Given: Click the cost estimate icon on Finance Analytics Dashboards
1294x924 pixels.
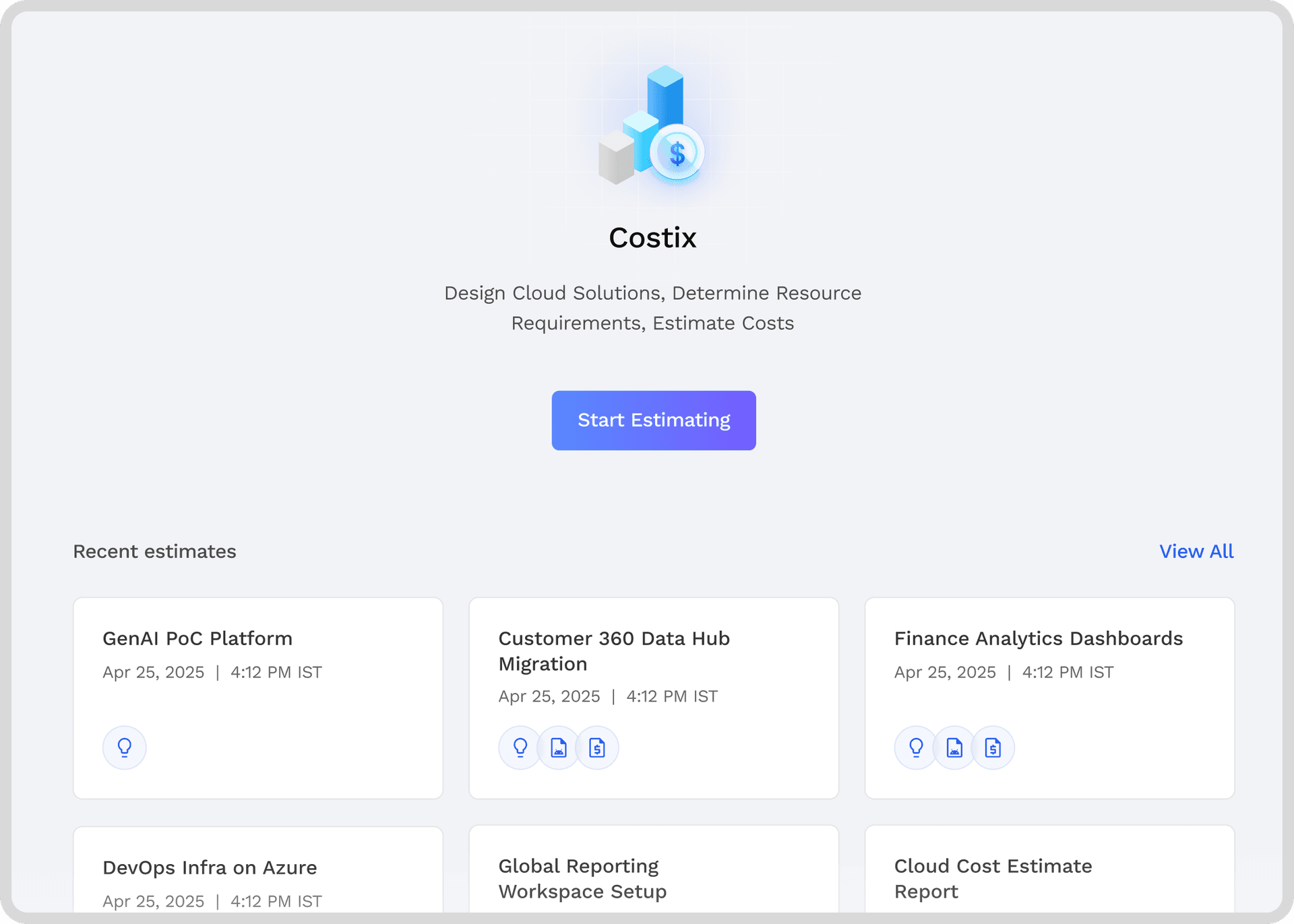Looking at the screenshot, I should point(993,747).
